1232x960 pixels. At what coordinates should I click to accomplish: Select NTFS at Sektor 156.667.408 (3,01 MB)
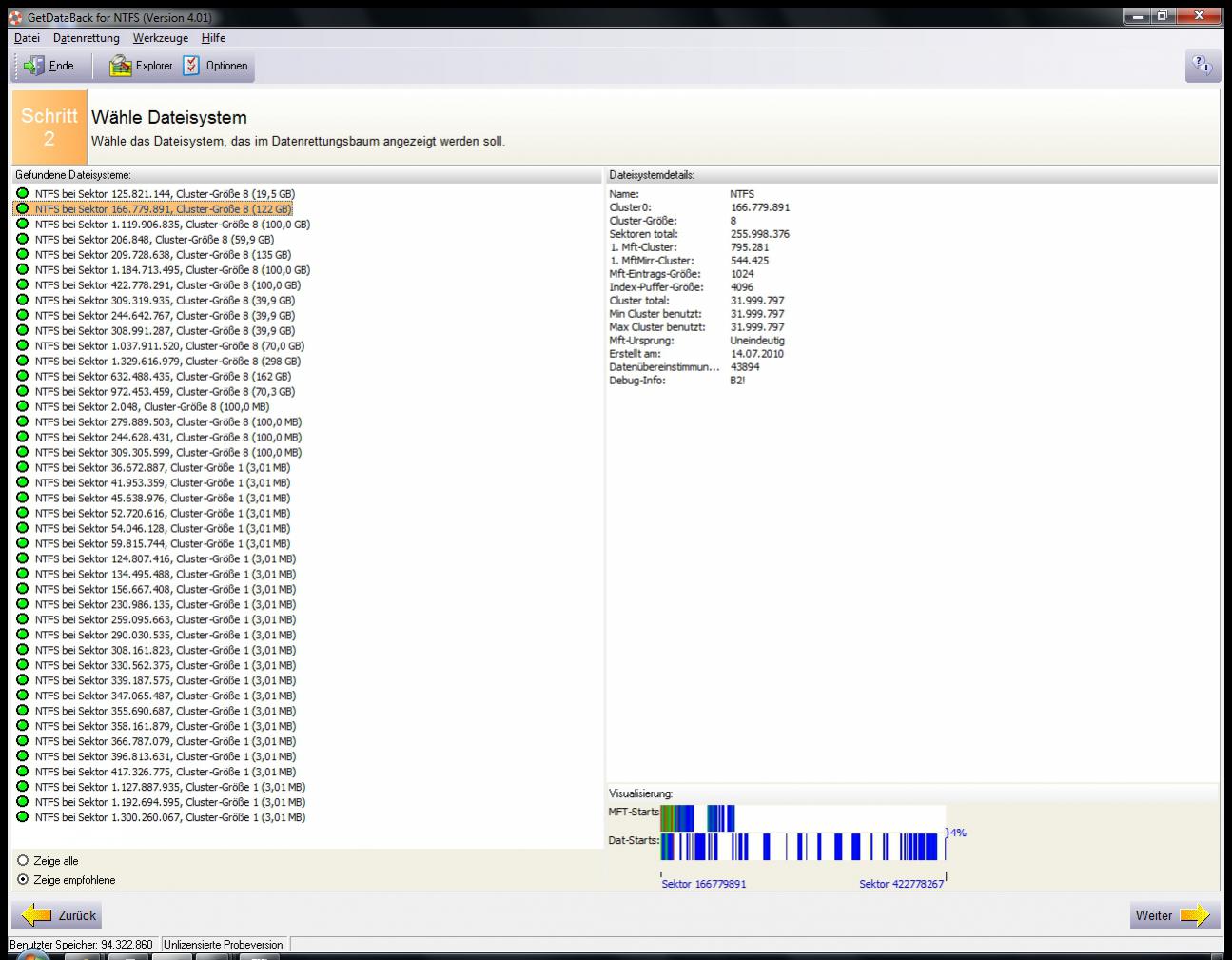coord(156,590)
